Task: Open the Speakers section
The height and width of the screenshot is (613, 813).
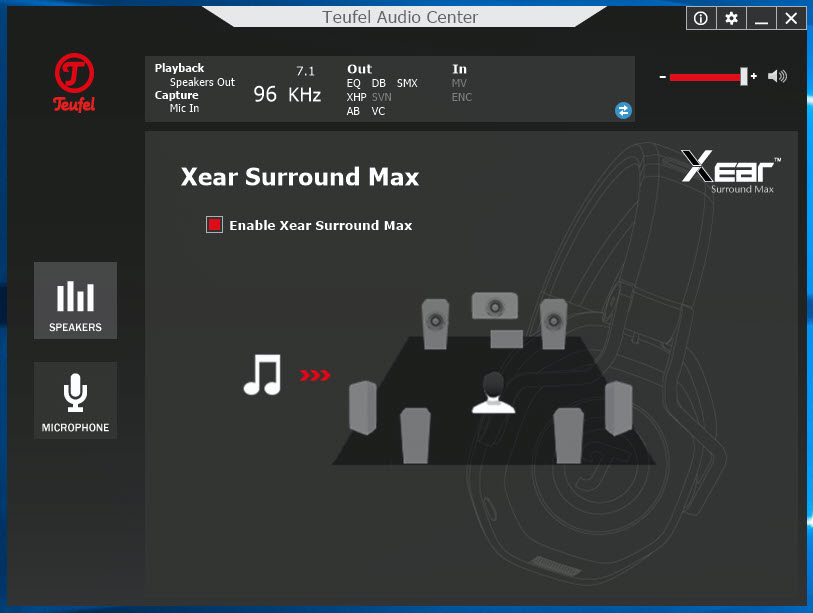Action: click(x=75, y=301)
